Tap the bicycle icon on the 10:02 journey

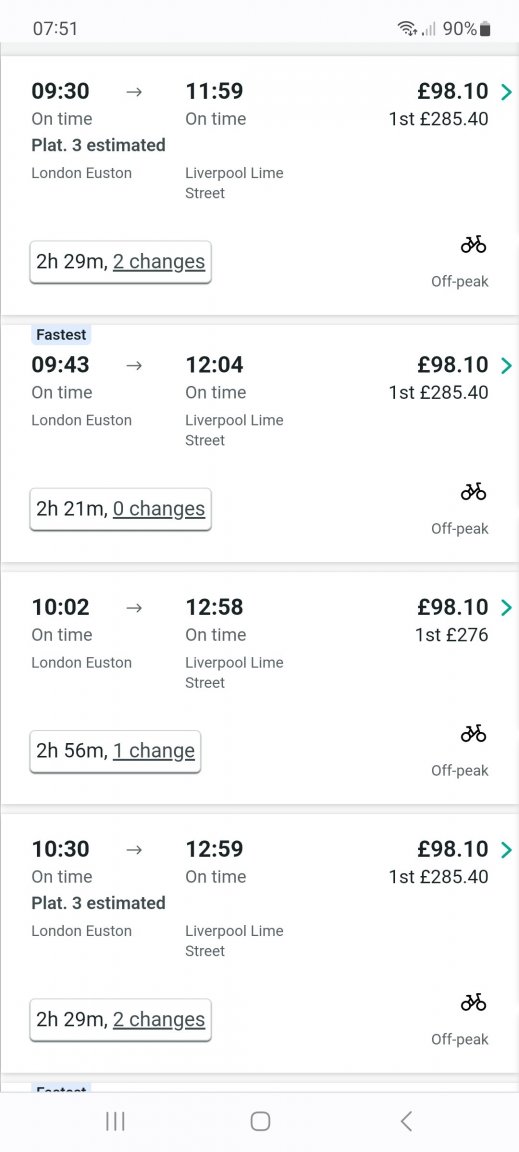point(473,733)
